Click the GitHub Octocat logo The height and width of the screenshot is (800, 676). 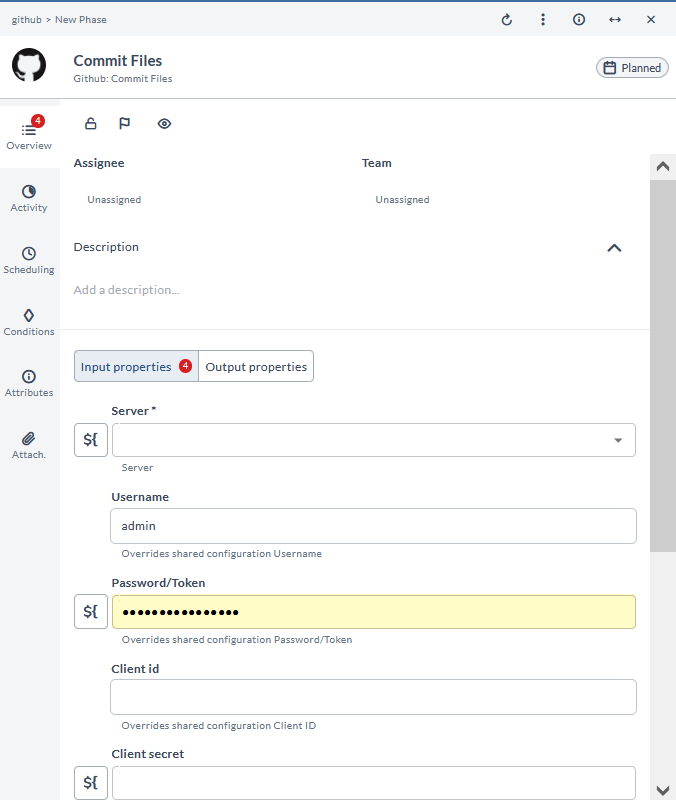point(29,65)
